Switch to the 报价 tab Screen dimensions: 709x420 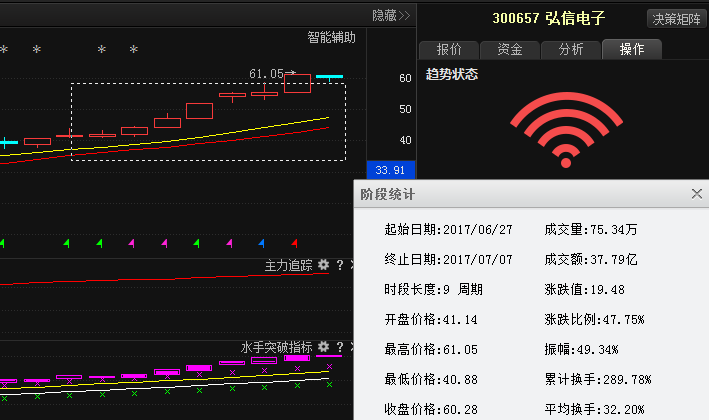(x=449, y=49)
